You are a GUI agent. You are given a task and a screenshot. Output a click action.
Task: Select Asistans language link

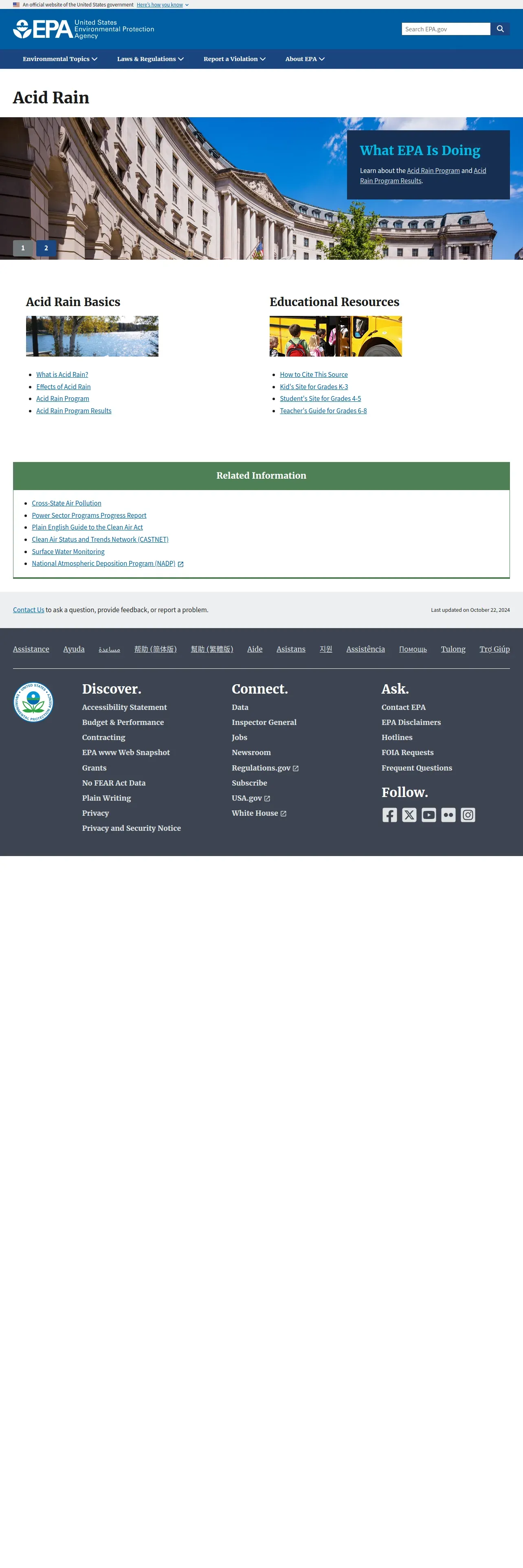tap(291, 650)
